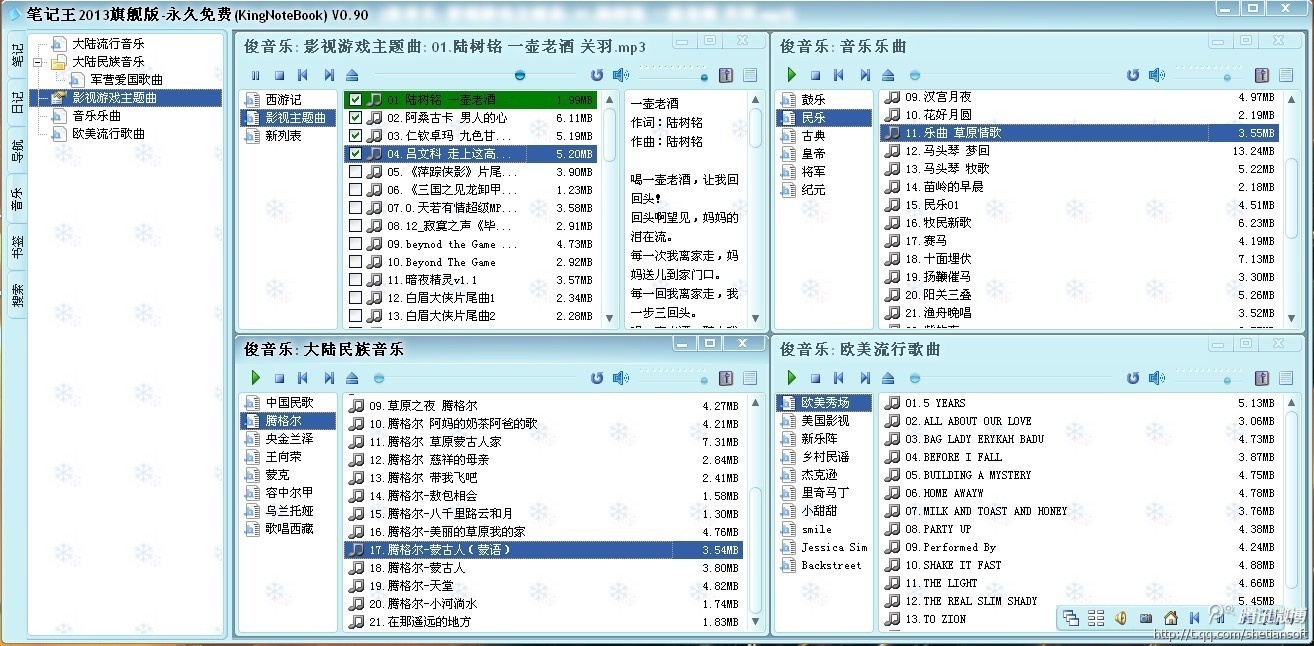The width and height of the screenshot is (1314, 646).
Task: Collapse the 大陆民族音乐 tree node
Action: pos(38,62)
